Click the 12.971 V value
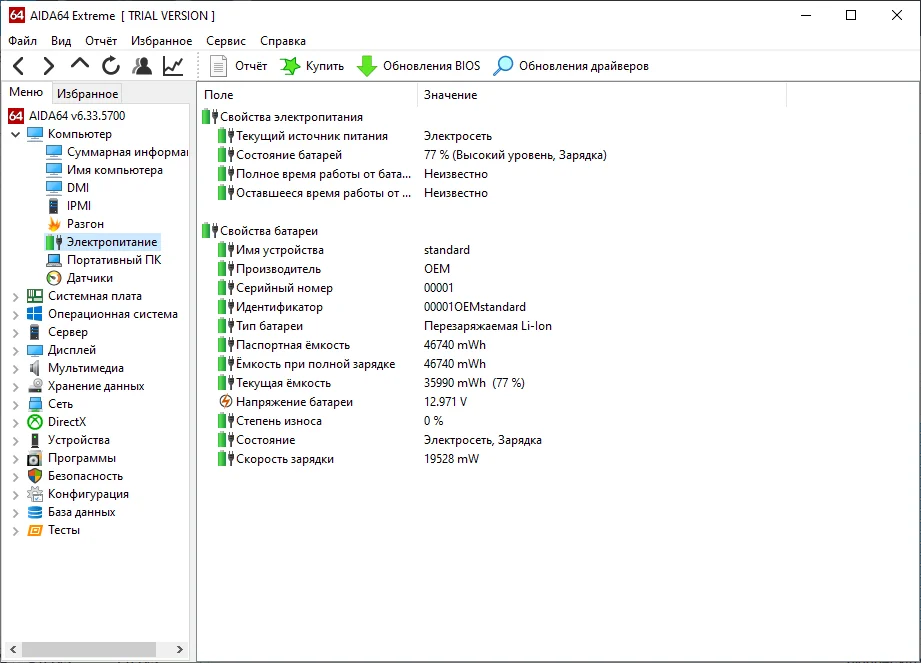 (445, 402)
